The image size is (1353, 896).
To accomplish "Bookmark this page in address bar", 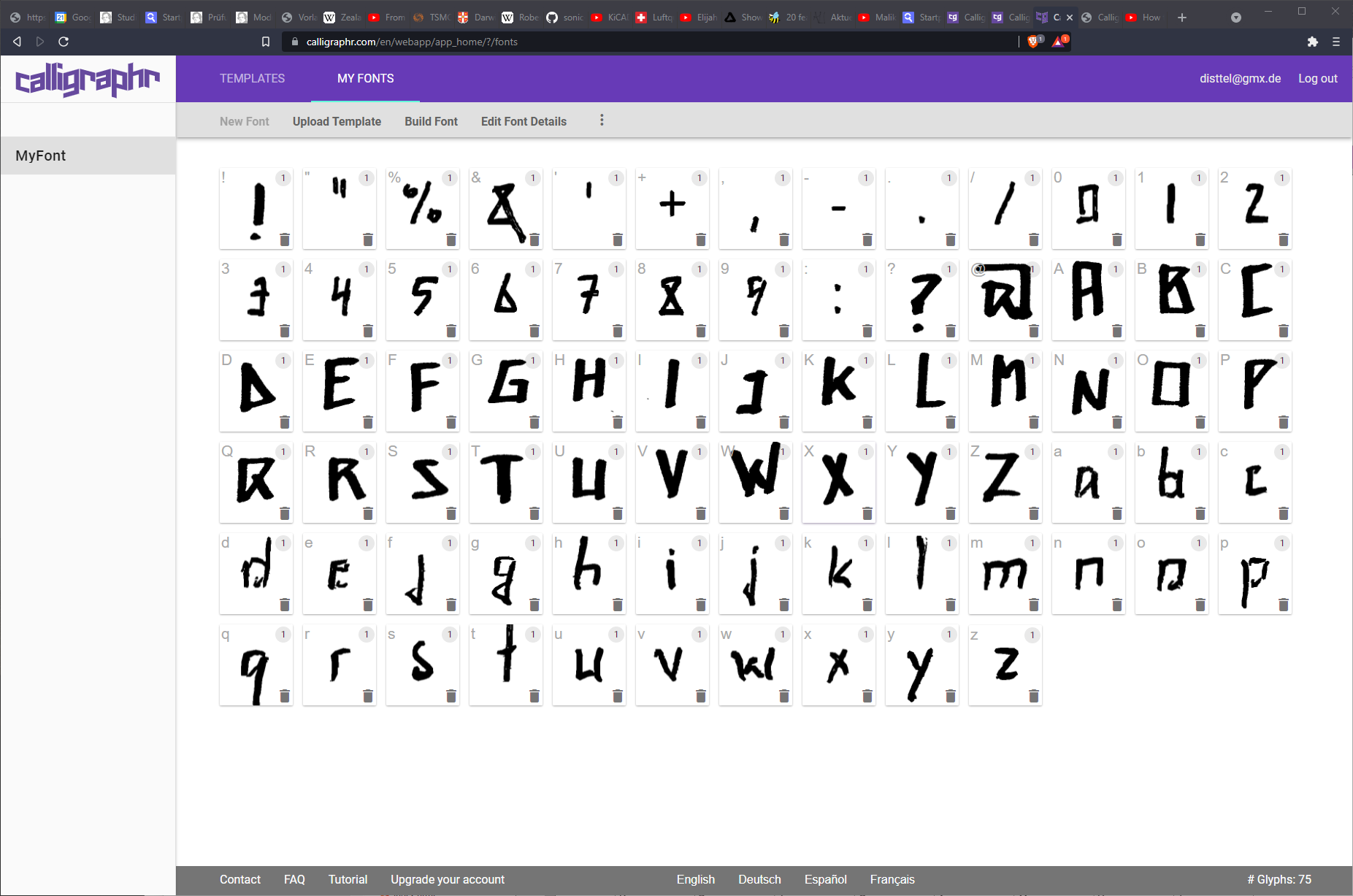I will [x=266, y=42].
